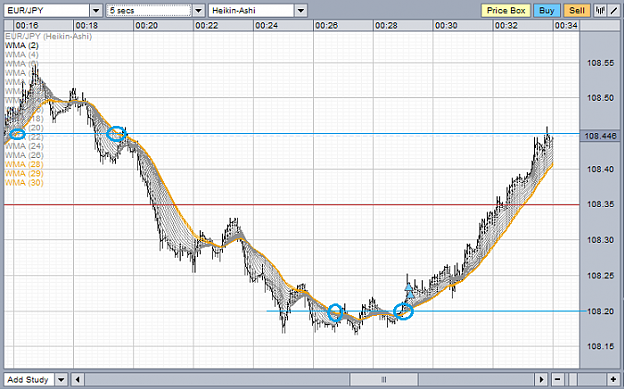Click the 108.35 price axis label

point(600,204)
